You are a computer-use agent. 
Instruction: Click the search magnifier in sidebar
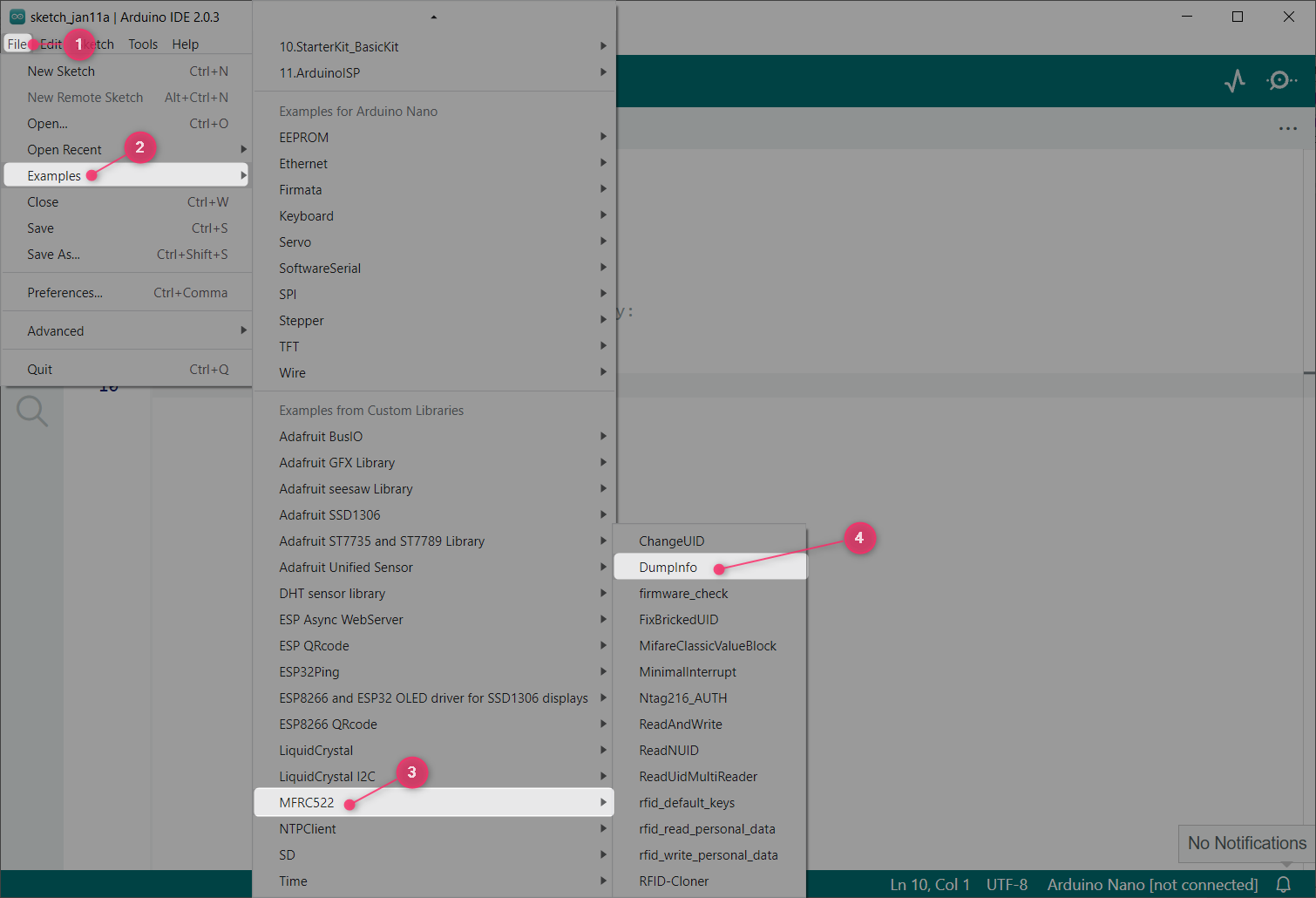click(x=32, y=411)
